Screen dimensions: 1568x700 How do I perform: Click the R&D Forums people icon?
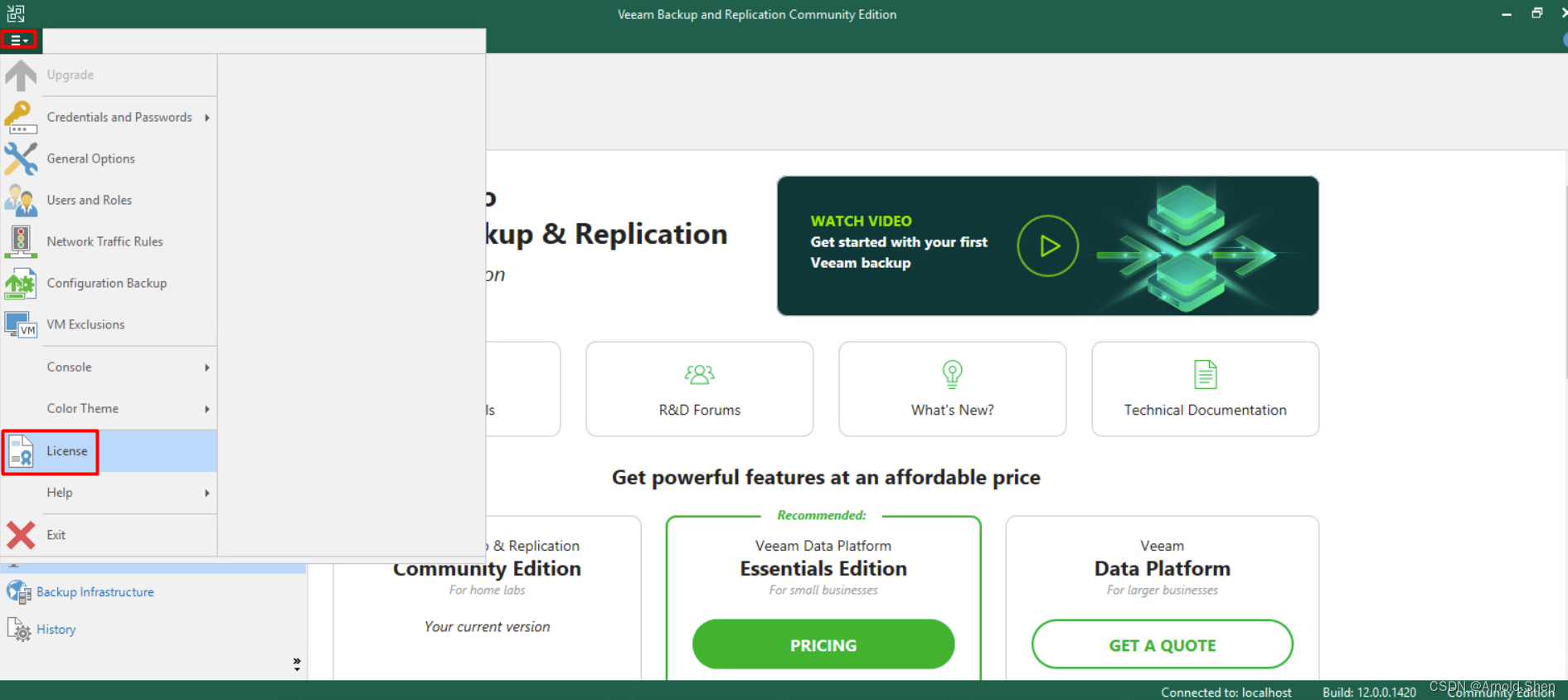[x=700, y=375]
